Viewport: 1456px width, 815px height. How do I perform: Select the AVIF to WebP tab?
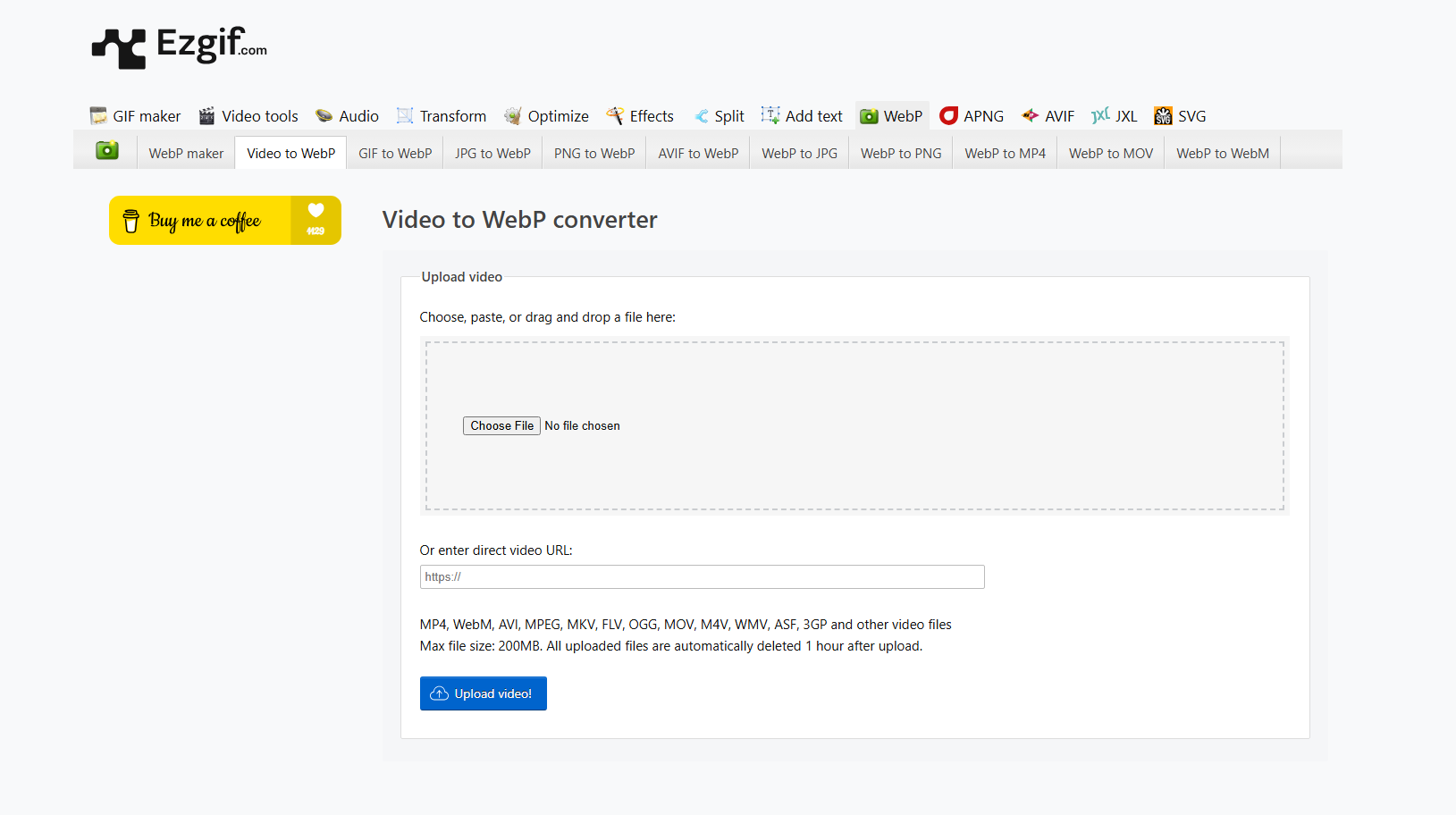(x=698, y=153)
